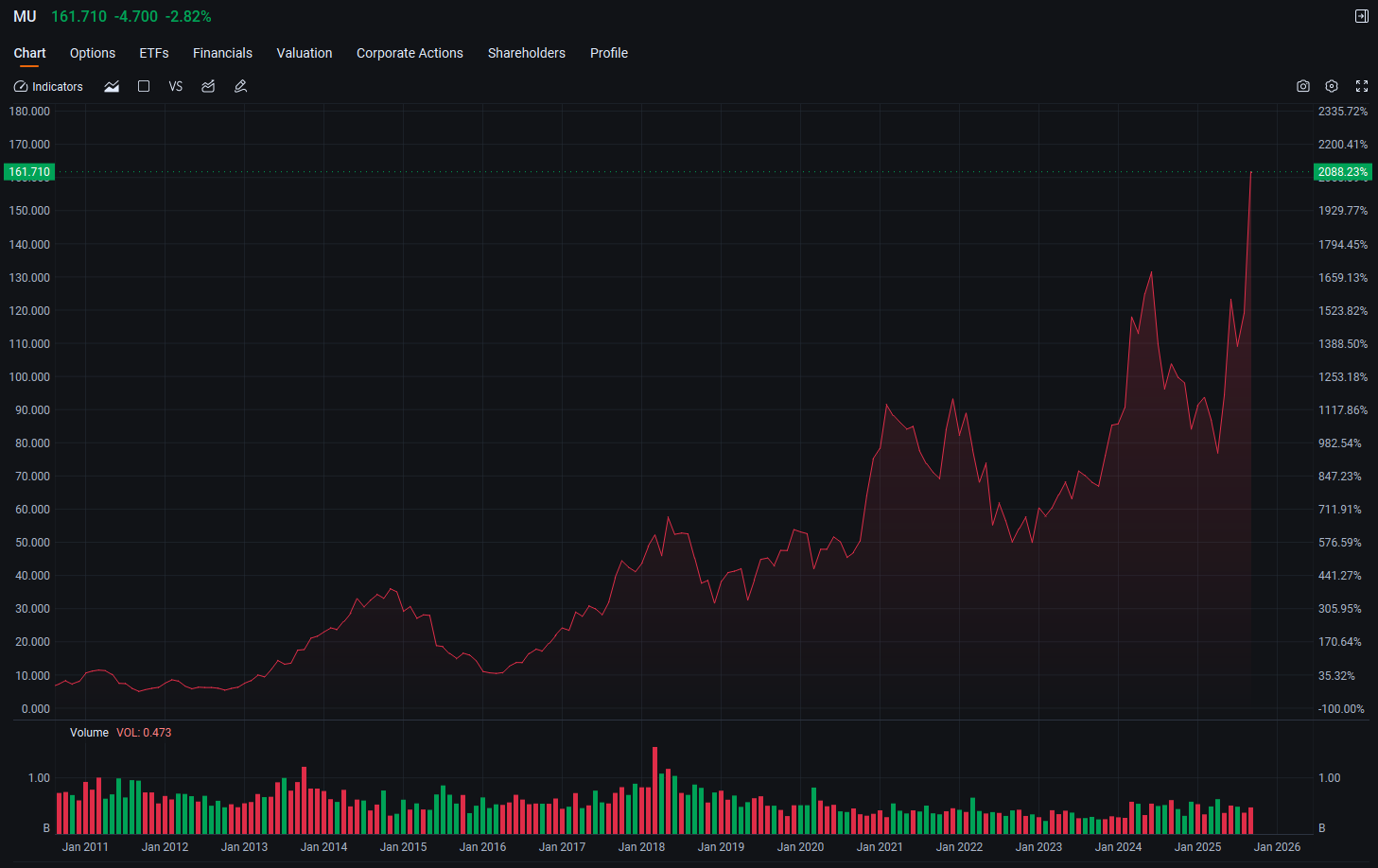
Task: Open chart settings hexagon icon
Action: pyautogui.click(x=1332, y=86)
